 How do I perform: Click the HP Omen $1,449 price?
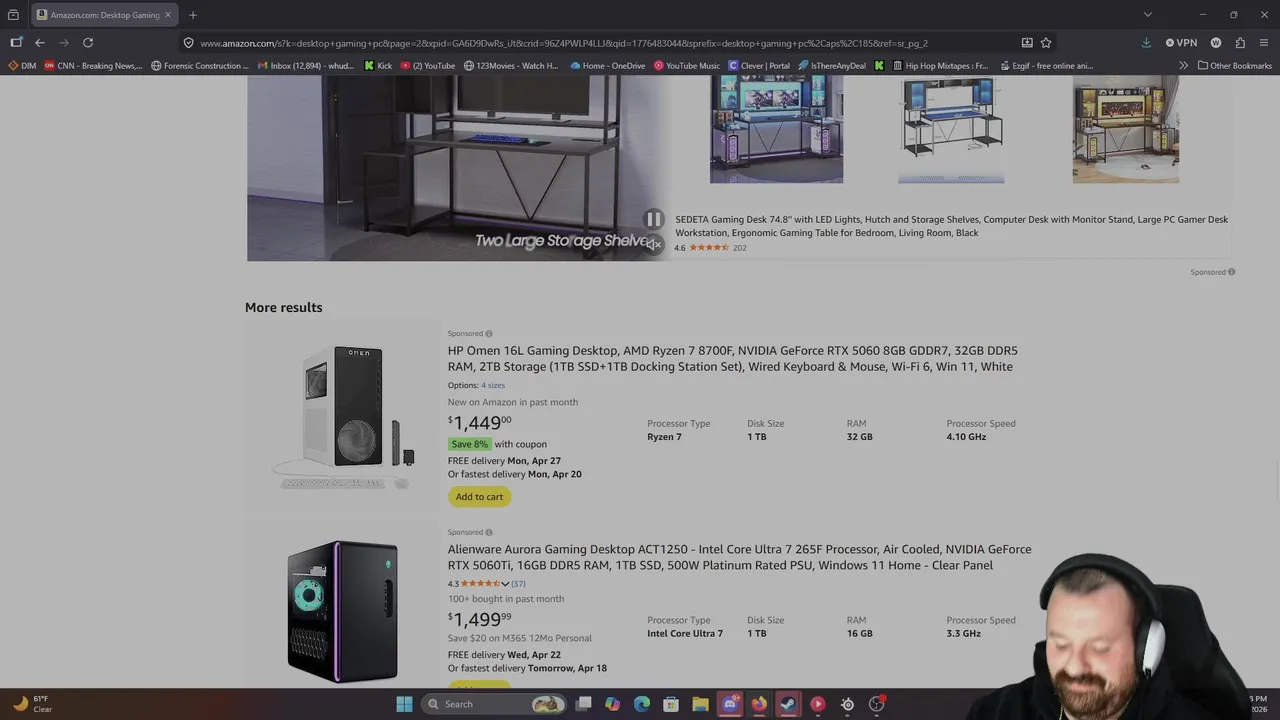[x=479, y=423]
